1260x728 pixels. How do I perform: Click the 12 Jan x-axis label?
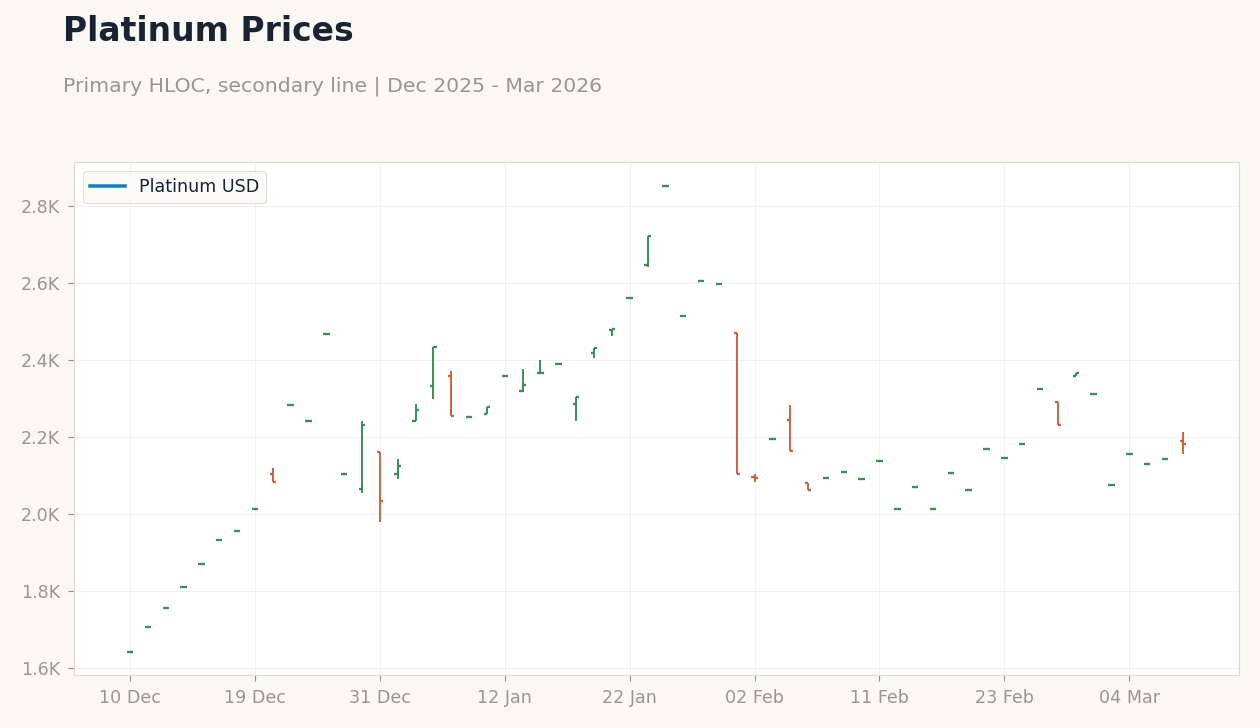coord(505,698)
